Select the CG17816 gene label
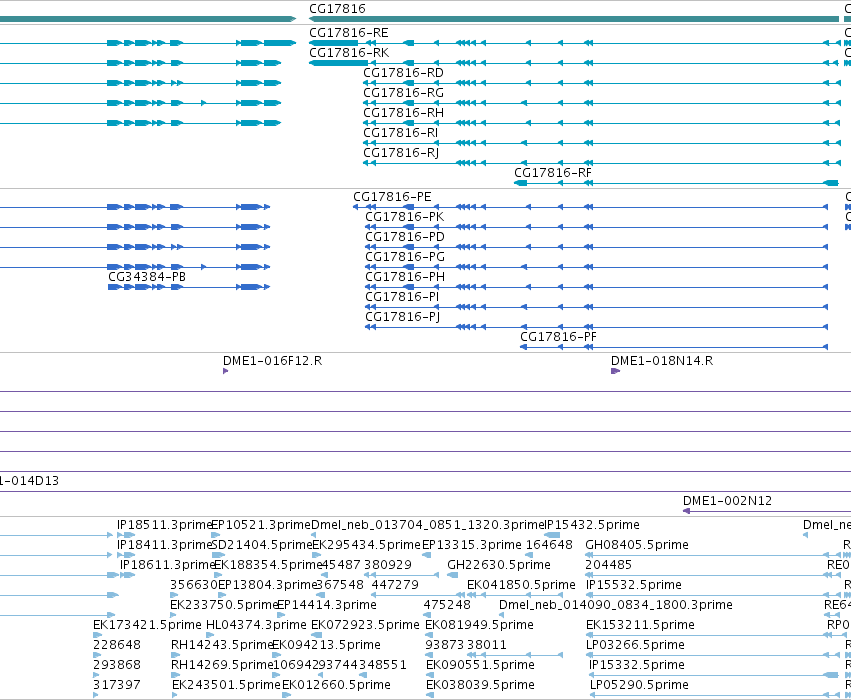This screenshot has height=700, width=851. (x=337, y=9)
